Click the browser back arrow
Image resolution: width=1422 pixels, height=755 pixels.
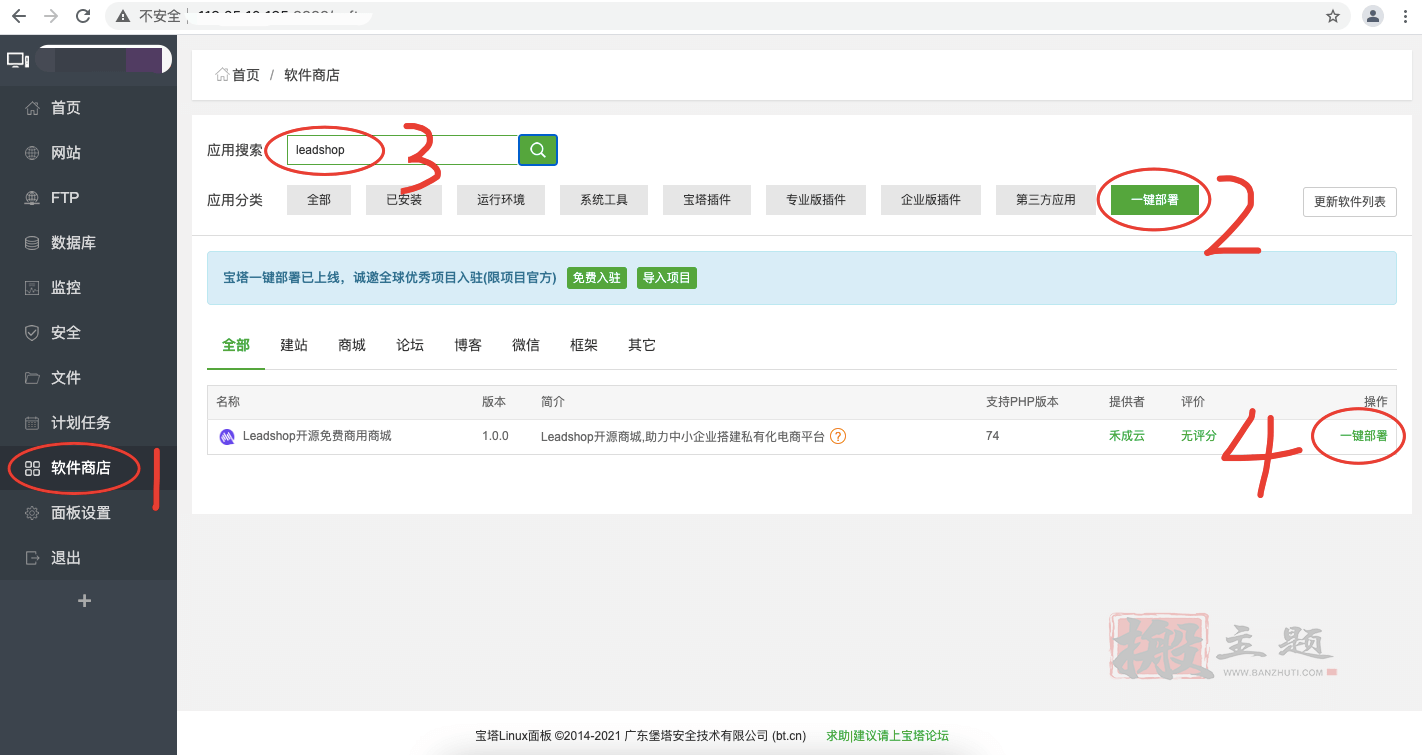19,16
